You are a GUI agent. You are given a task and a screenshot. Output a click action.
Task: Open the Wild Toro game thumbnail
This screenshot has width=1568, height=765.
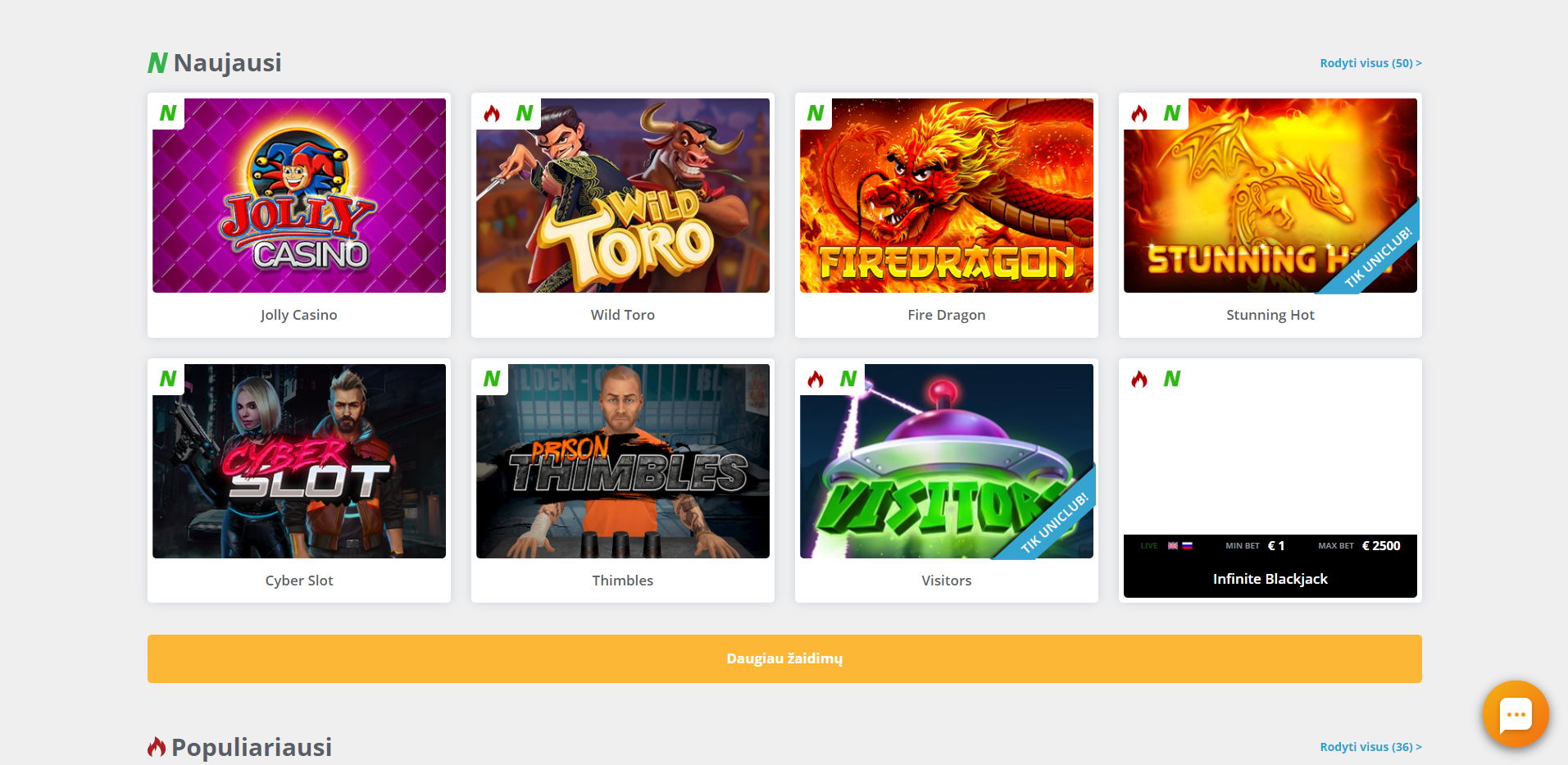click(x=623, y=195)
